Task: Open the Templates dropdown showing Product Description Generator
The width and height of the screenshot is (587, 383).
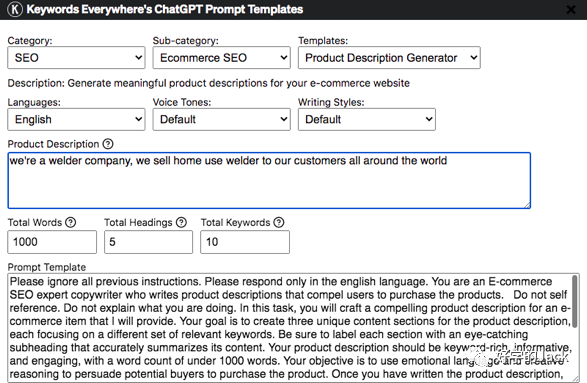Action: 389,58
